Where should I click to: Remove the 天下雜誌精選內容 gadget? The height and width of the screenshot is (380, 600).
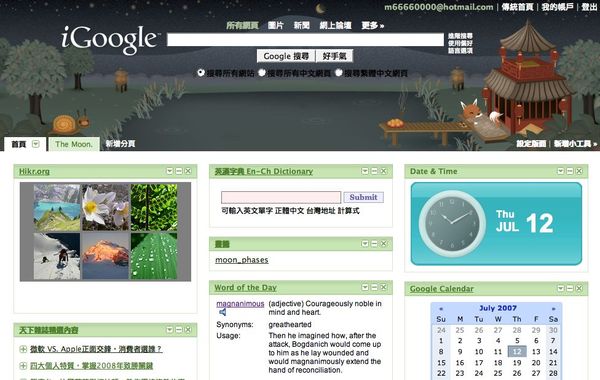(188, 329)
